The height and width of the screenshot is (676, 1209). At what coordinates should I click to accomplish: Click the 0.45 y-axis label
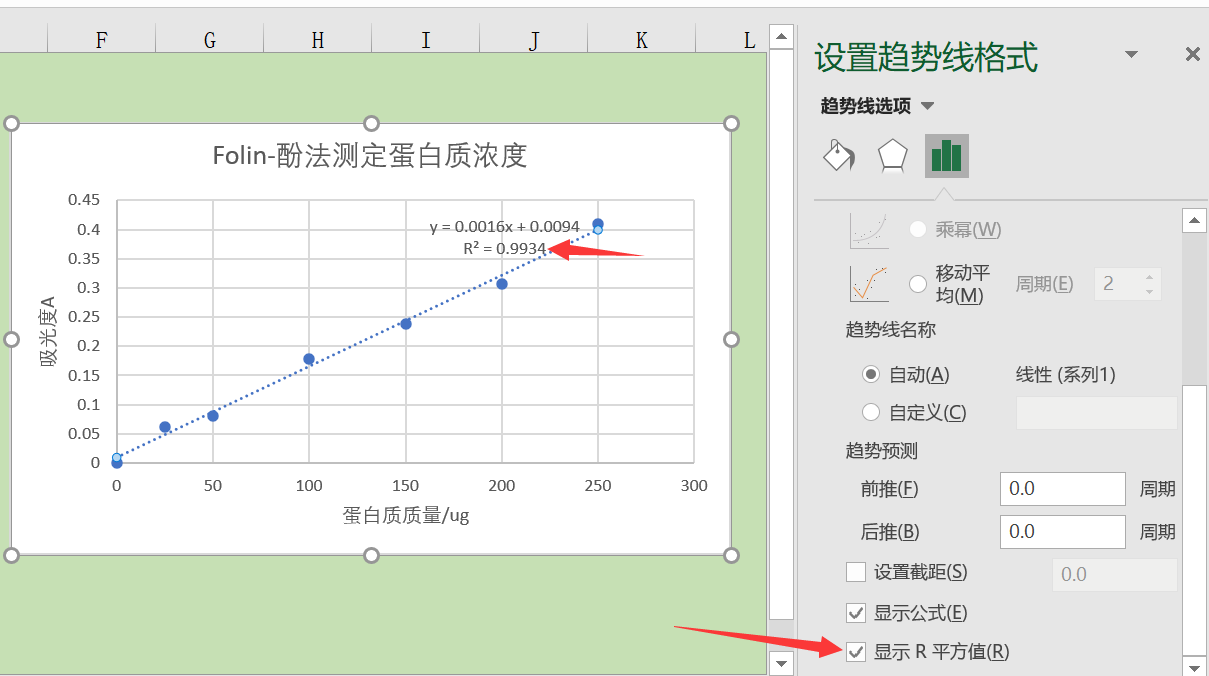click(84, 200)
